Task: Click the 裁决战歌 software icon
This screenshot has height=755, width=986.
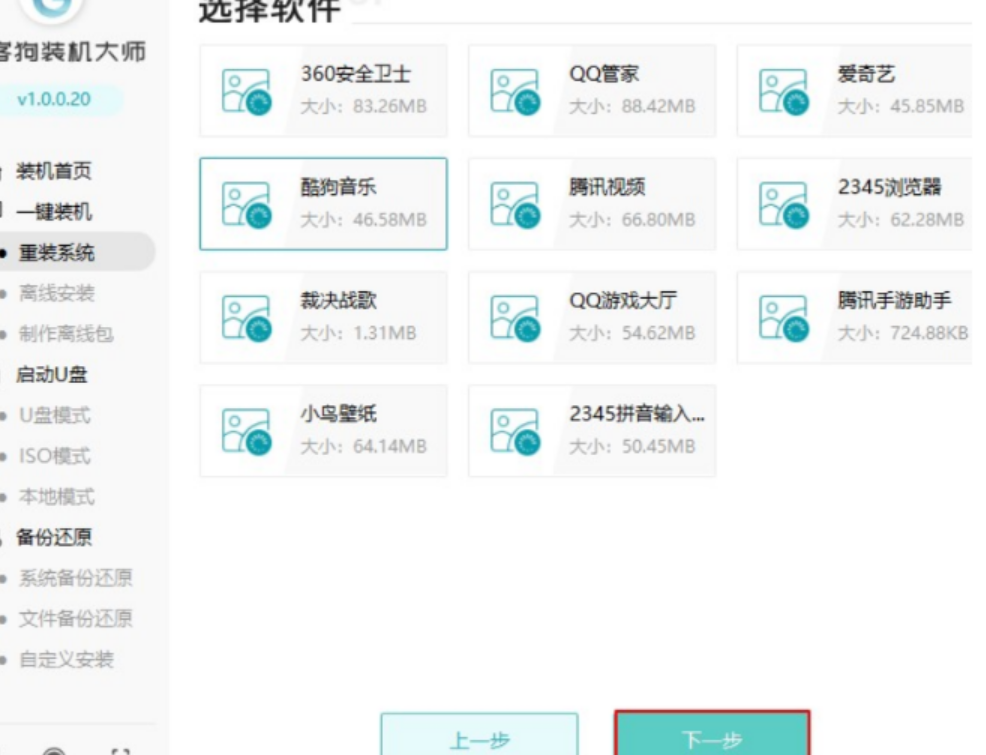Action: click(246, 318)
